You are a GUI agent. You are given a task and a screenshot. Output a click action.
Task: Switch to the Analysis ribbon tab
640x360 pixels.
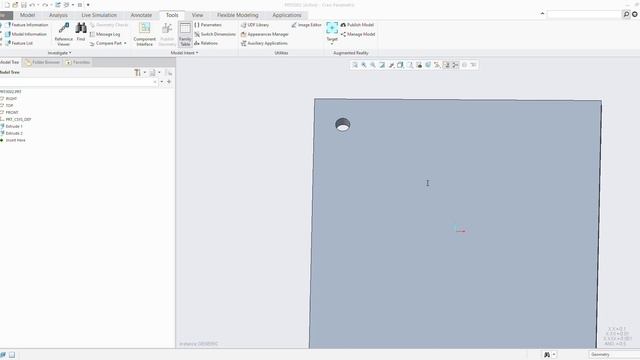58,15
